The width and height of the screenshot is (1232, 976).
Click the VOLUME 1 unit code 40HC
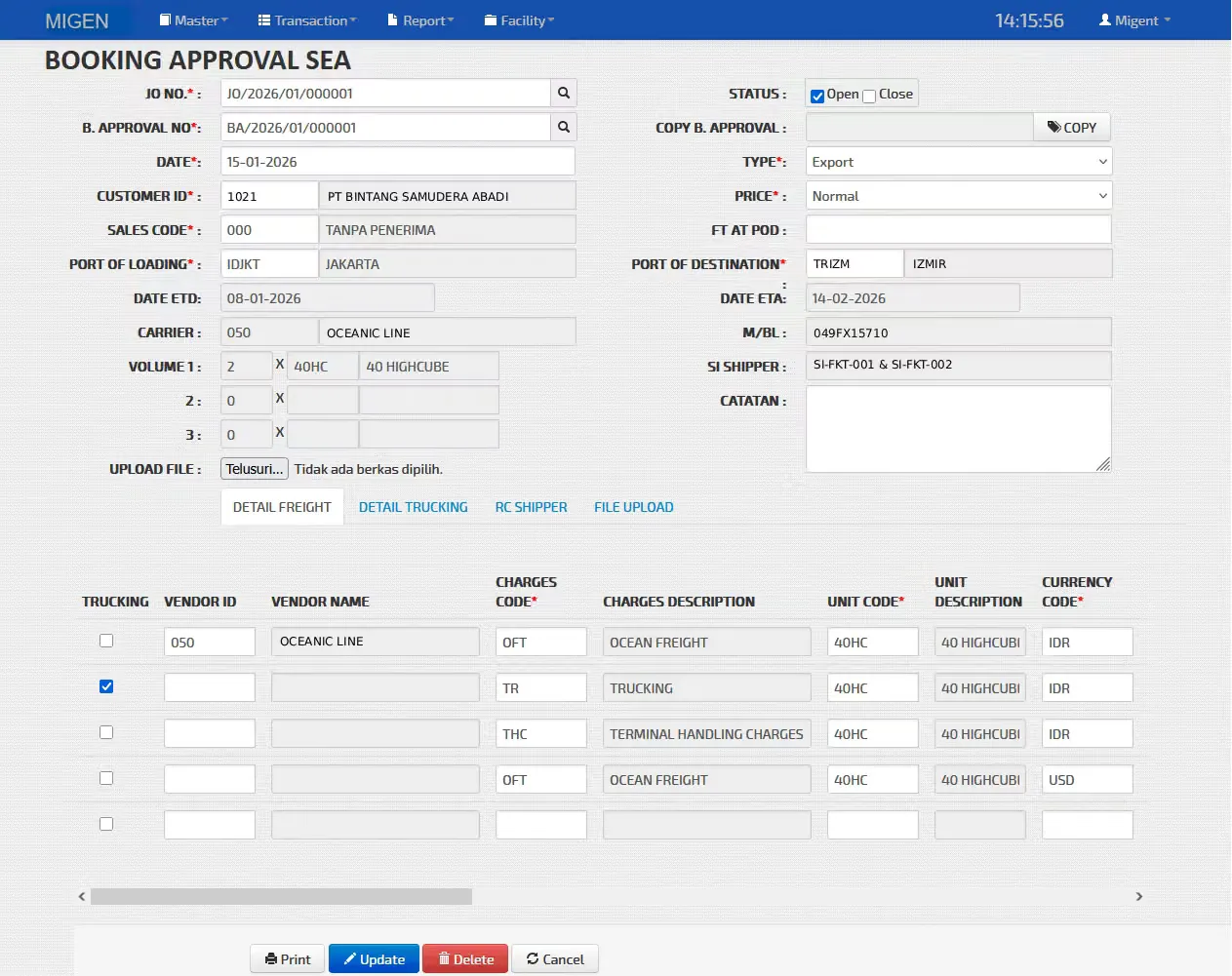(323, 367)
